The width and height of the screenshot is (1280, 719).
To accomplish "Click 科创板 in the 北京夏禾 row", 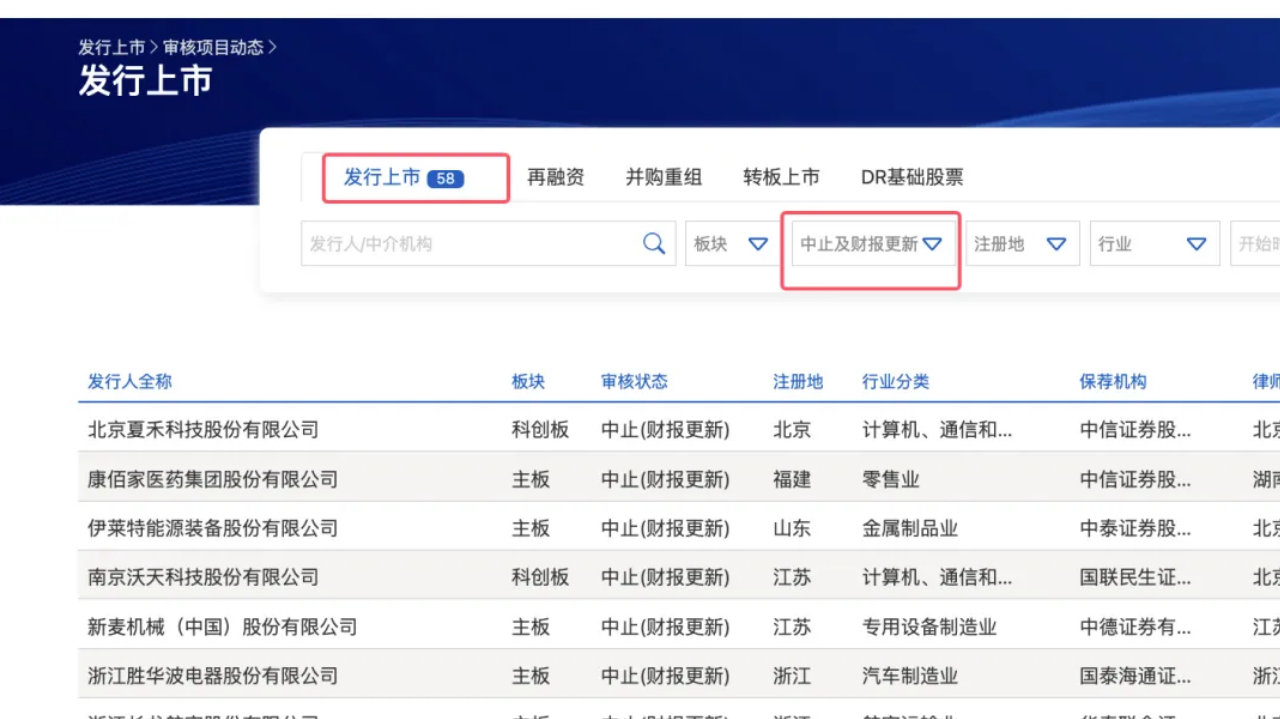I will tap(540, 430).
